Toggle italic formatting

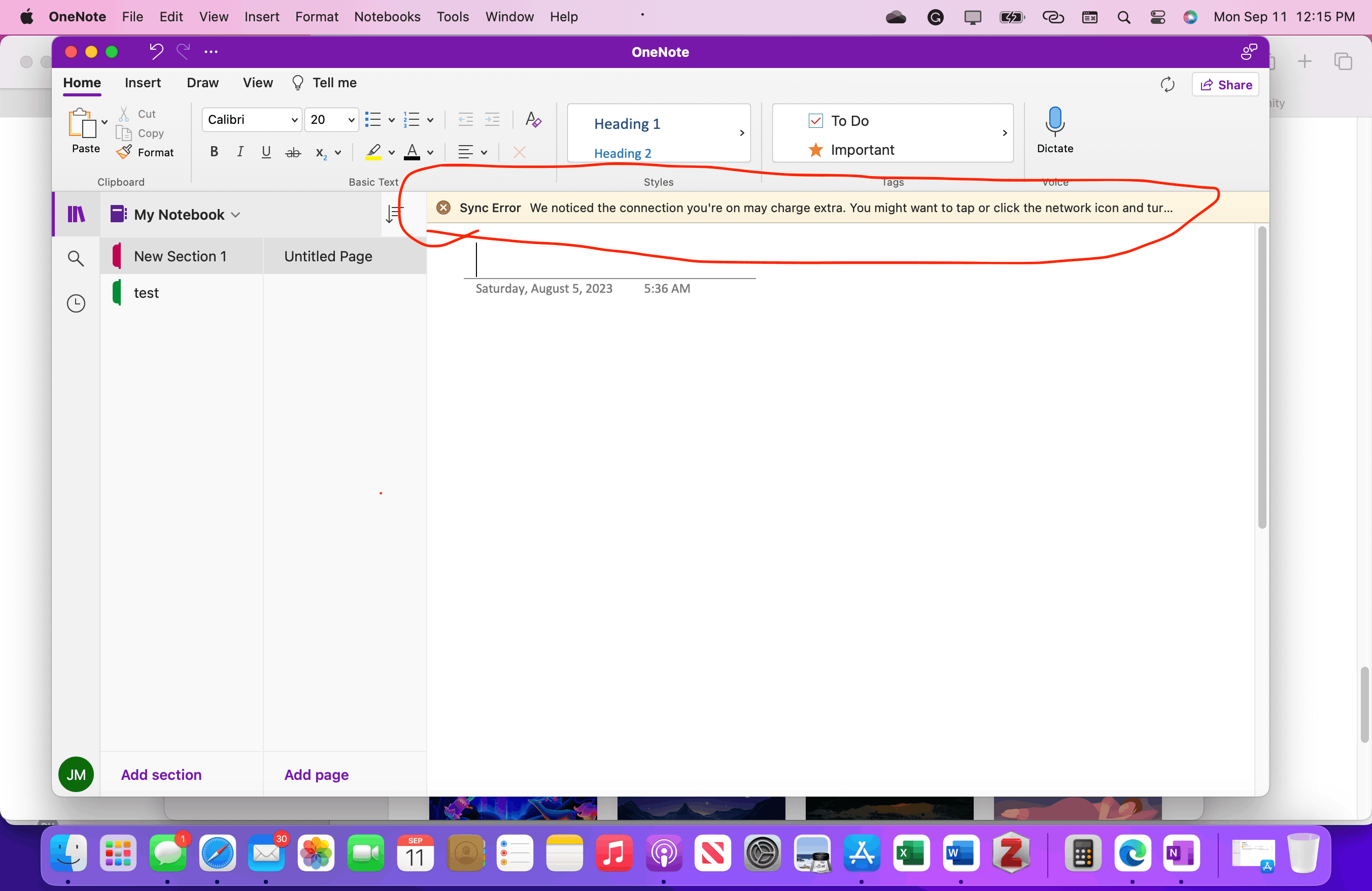240,152
